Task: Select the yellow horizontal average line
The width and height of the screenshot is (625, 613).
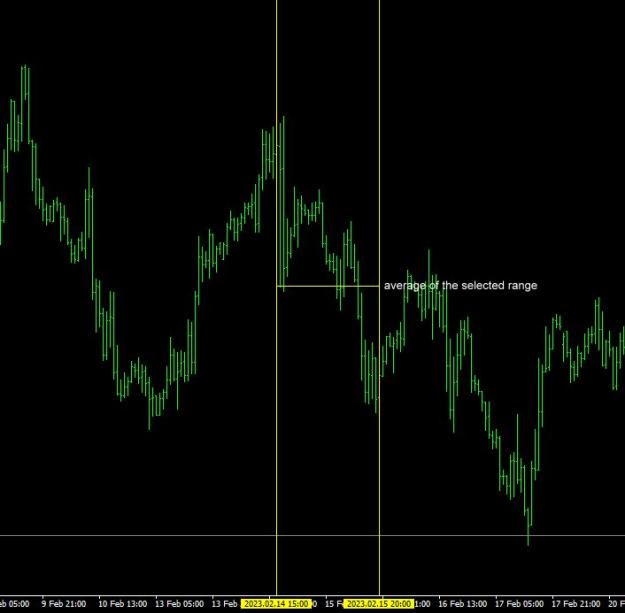Action: [x=328, y=286]
